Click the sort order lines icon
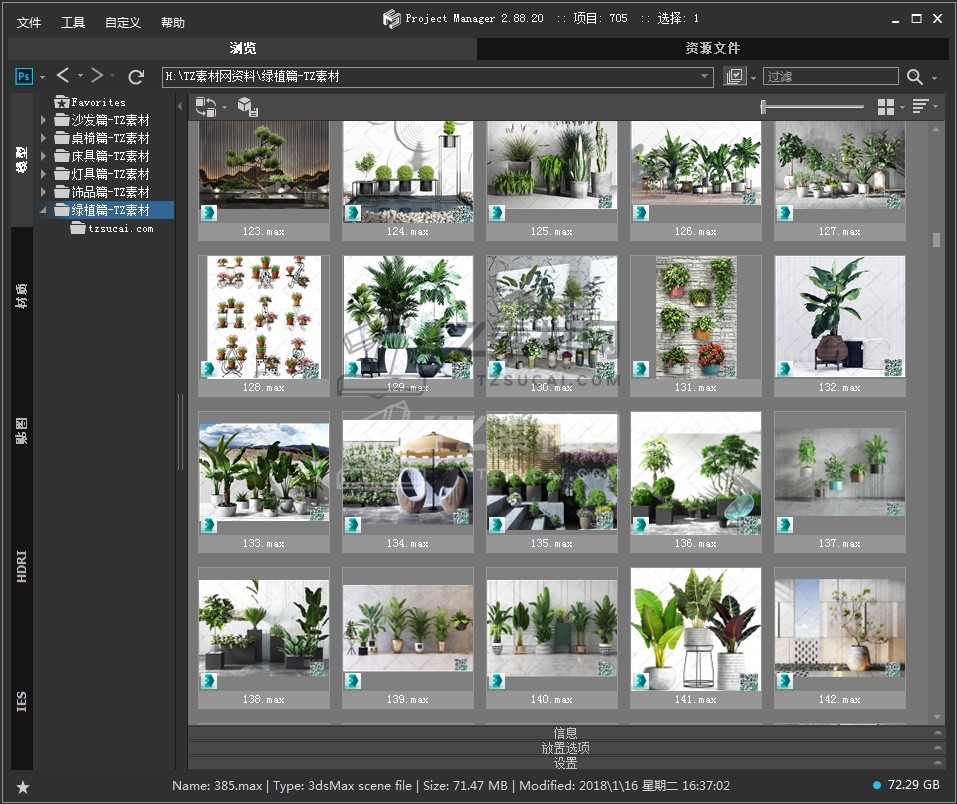 coord(920,107)
